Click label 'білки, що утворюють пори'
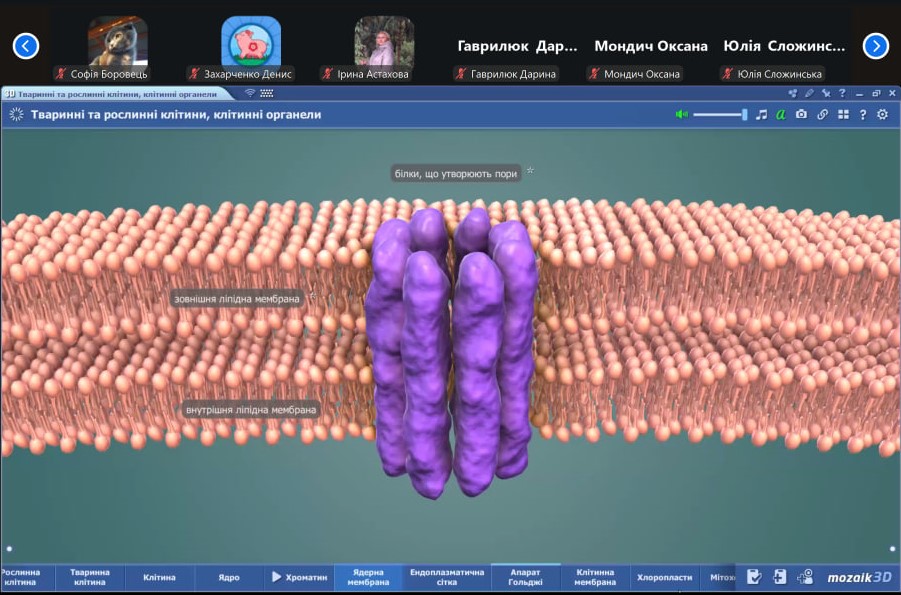The width and height of the screenshot is (901, 595). (456, 174)
